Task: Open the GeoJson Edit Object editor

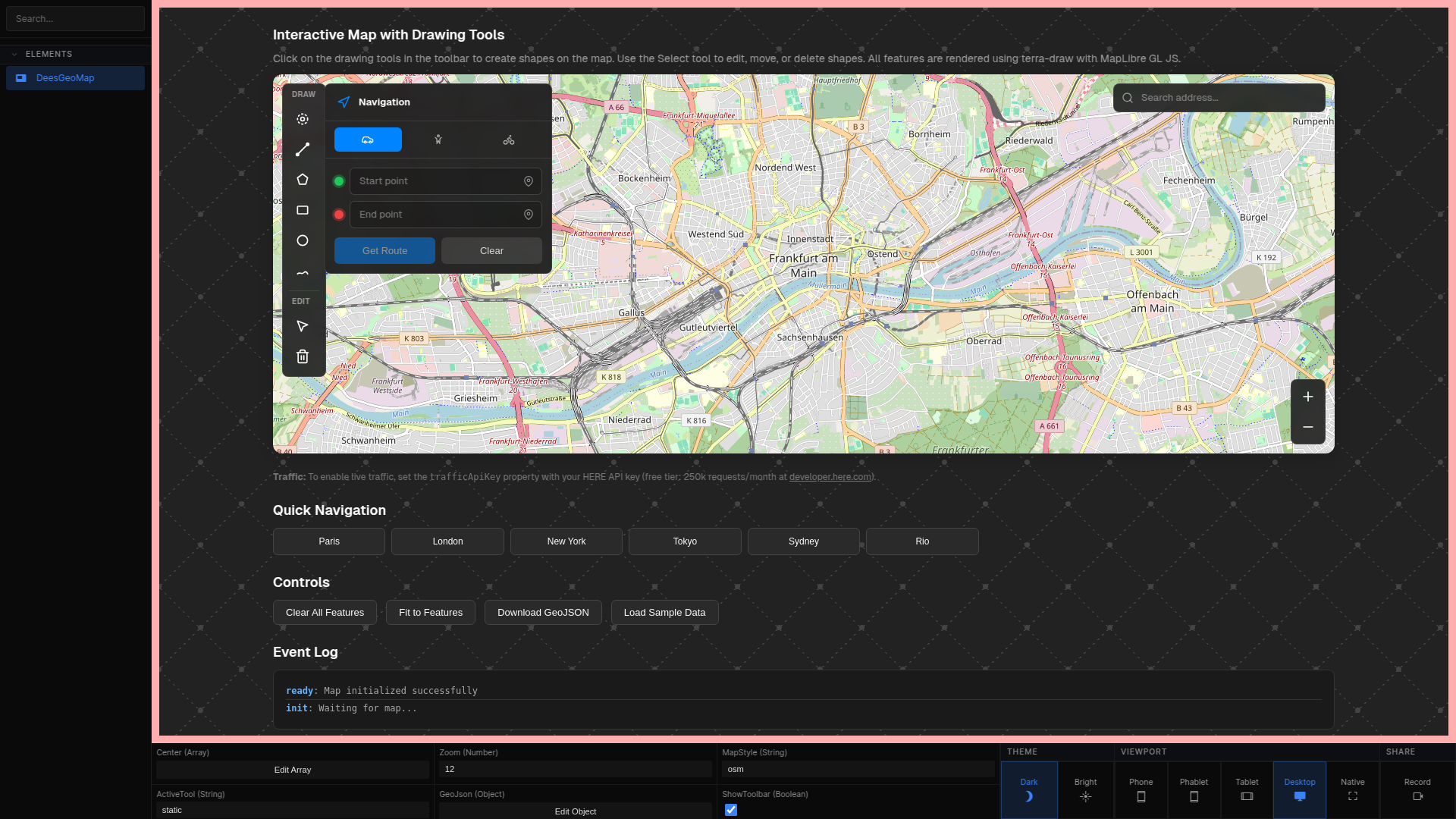Action: click(576, 811)
